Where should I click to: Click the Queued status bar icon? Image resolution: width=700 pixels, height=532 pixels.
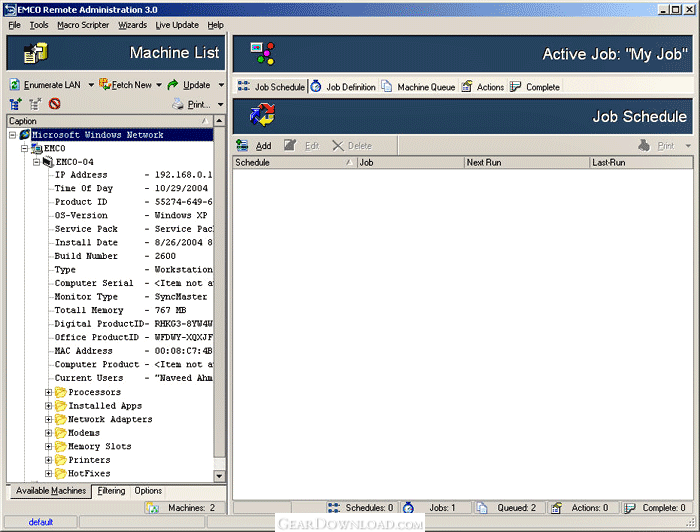click(x=482, y=508)
